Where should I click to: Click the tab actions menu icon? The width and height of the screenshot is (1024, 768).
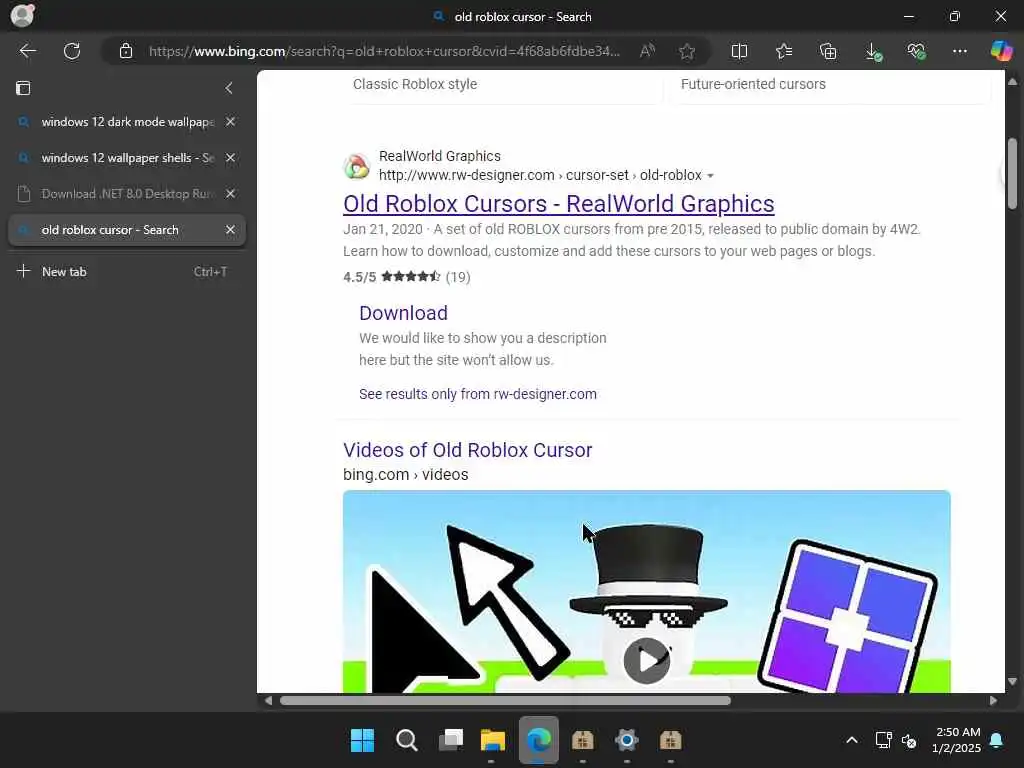point(23,88)
